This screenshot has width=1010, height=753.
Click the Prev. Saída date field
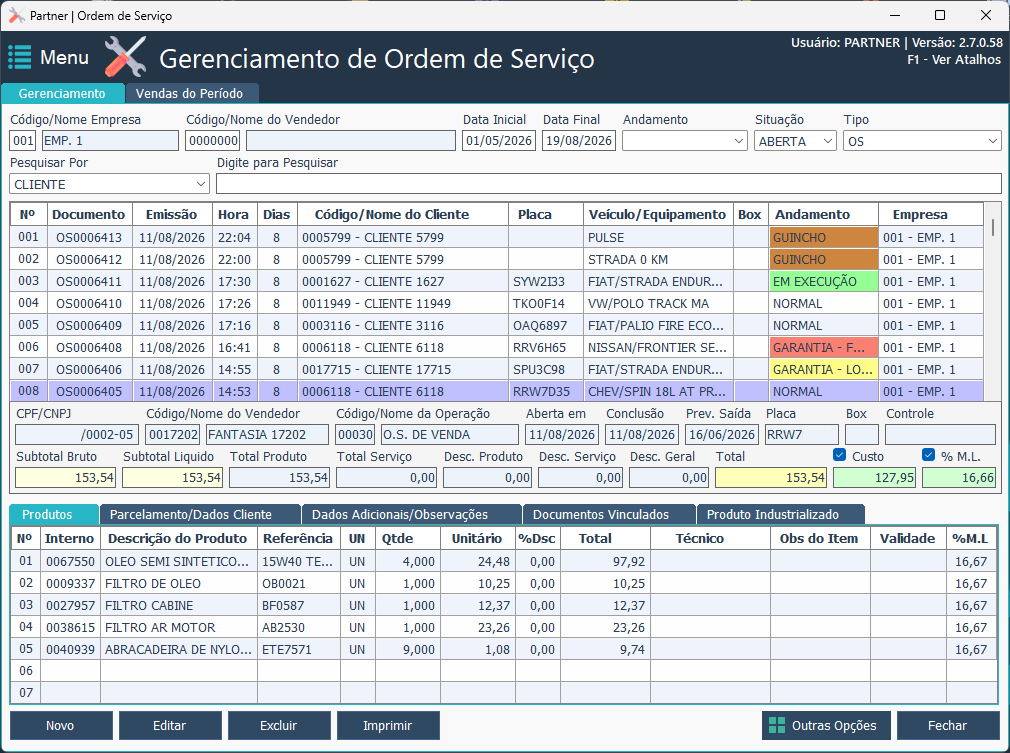click(722, 434)
